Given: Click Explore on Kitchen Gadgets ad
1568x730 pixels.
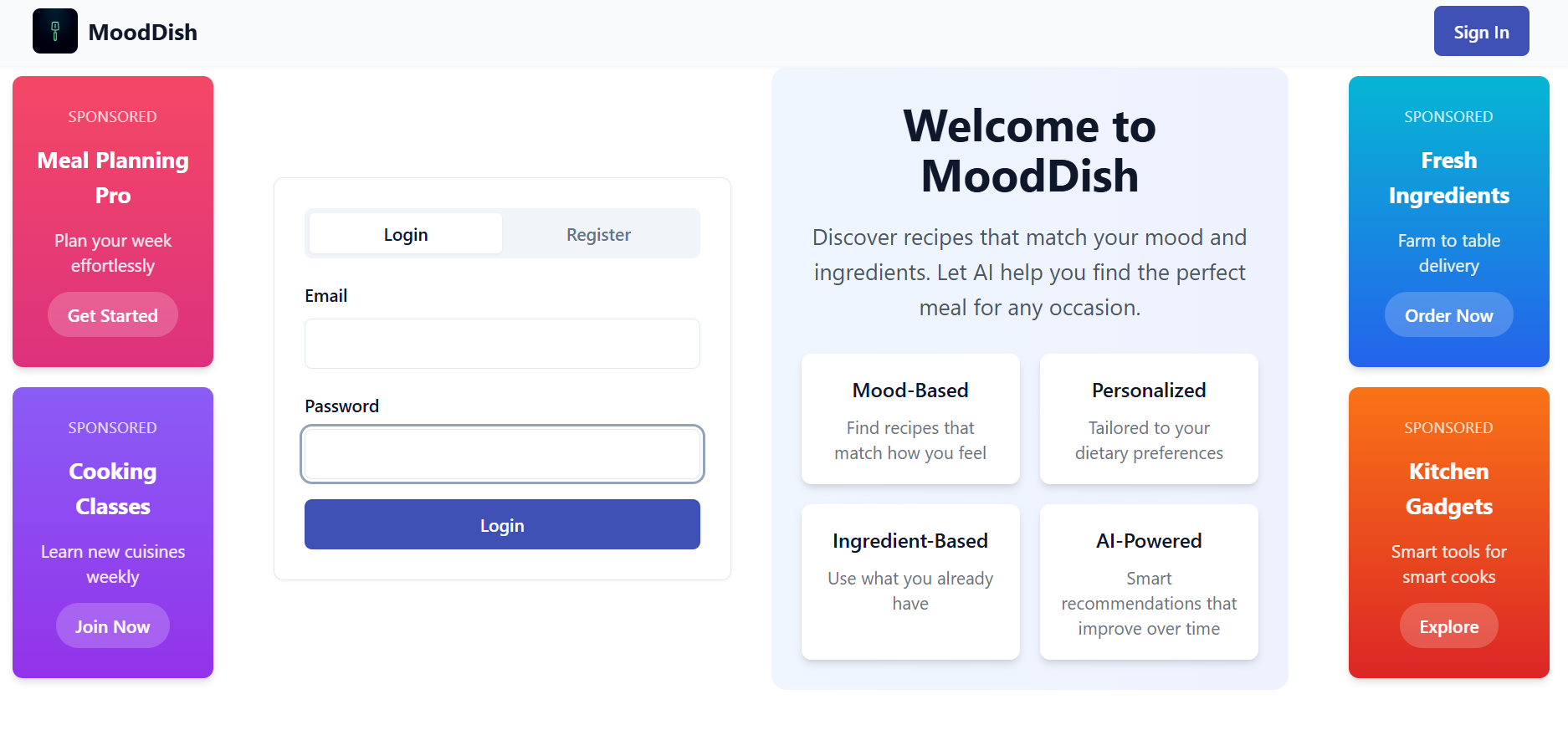Looking at the screenshot, I should click(x=1448, y=626).
